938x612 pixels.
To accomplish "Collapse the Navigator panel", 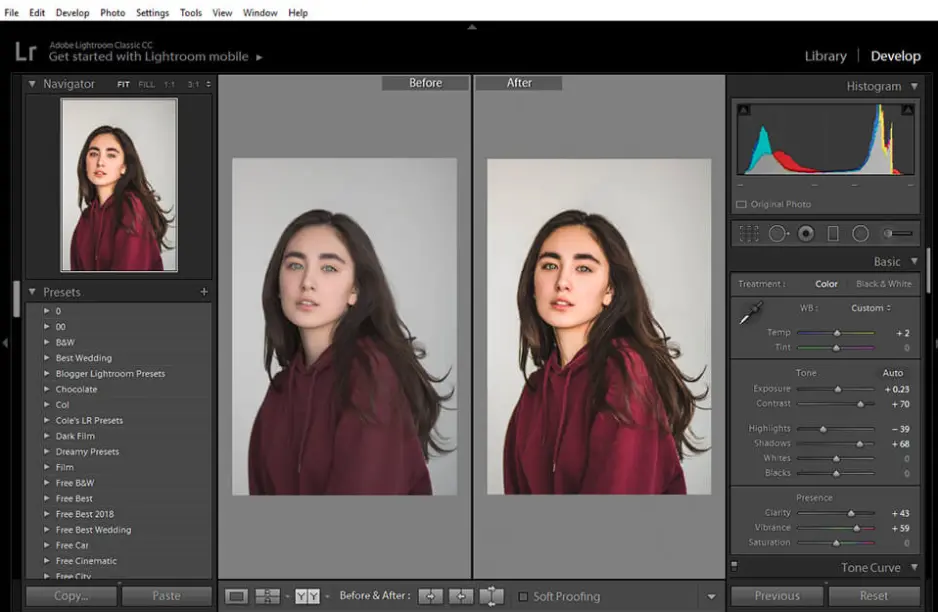I will click(x=32, y=85).
